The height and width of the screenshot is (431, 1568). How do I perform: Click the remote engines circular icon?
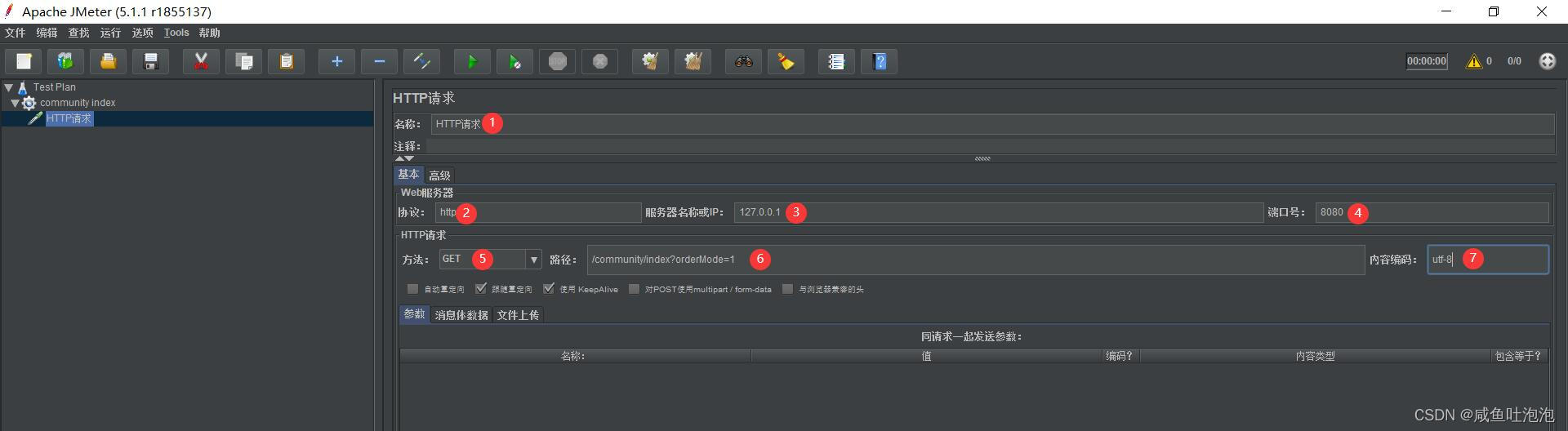[x=1548, y=61]
